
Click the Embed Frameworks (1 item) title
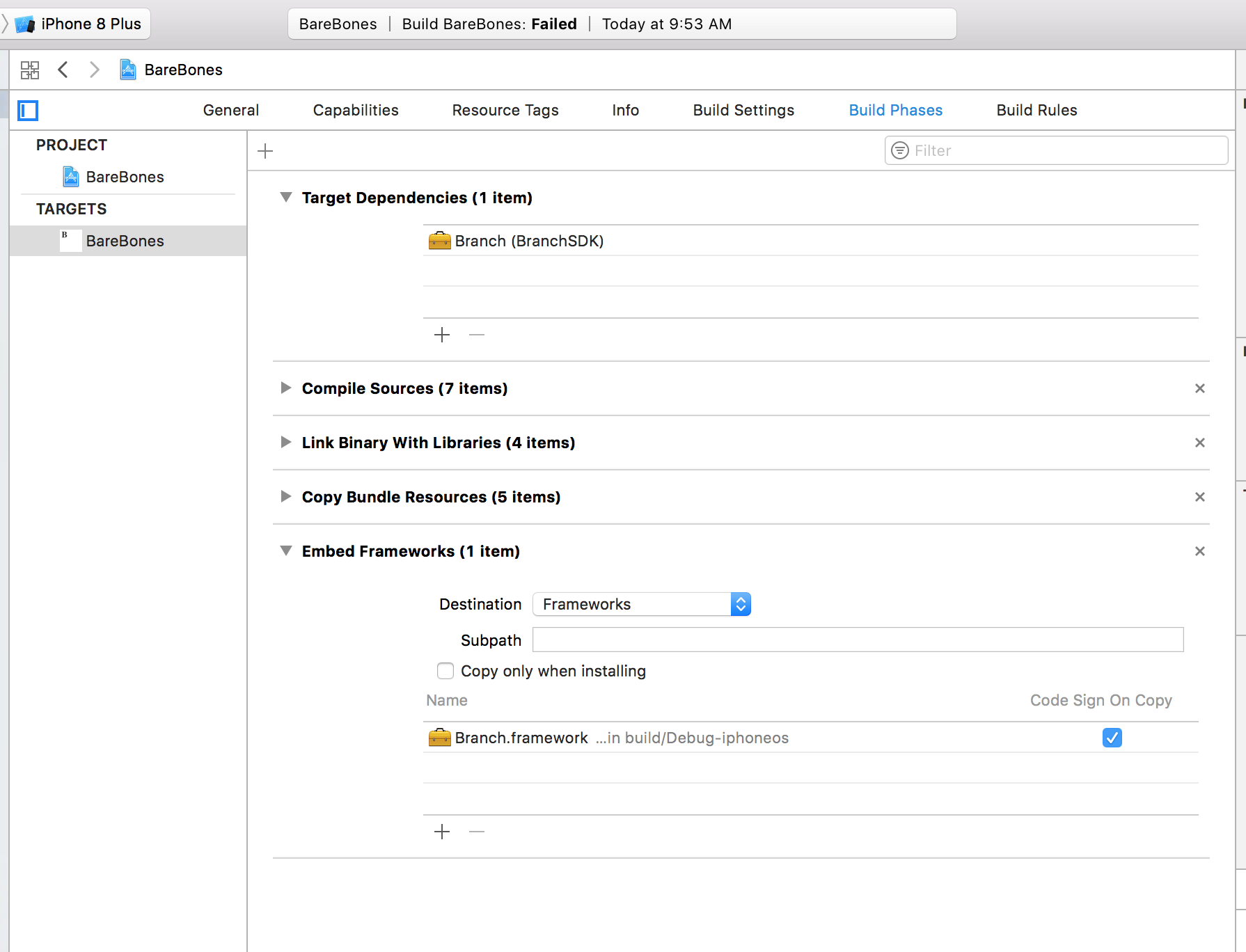411,551
